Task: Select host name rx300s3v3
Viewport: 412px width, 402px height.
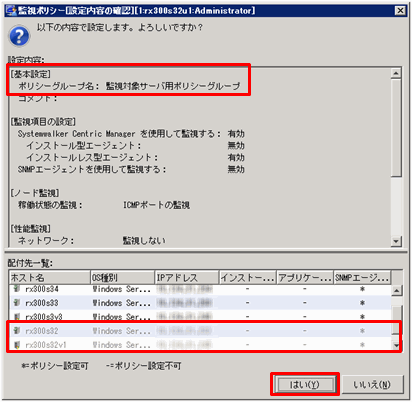Action: click(x=44, y=317)
